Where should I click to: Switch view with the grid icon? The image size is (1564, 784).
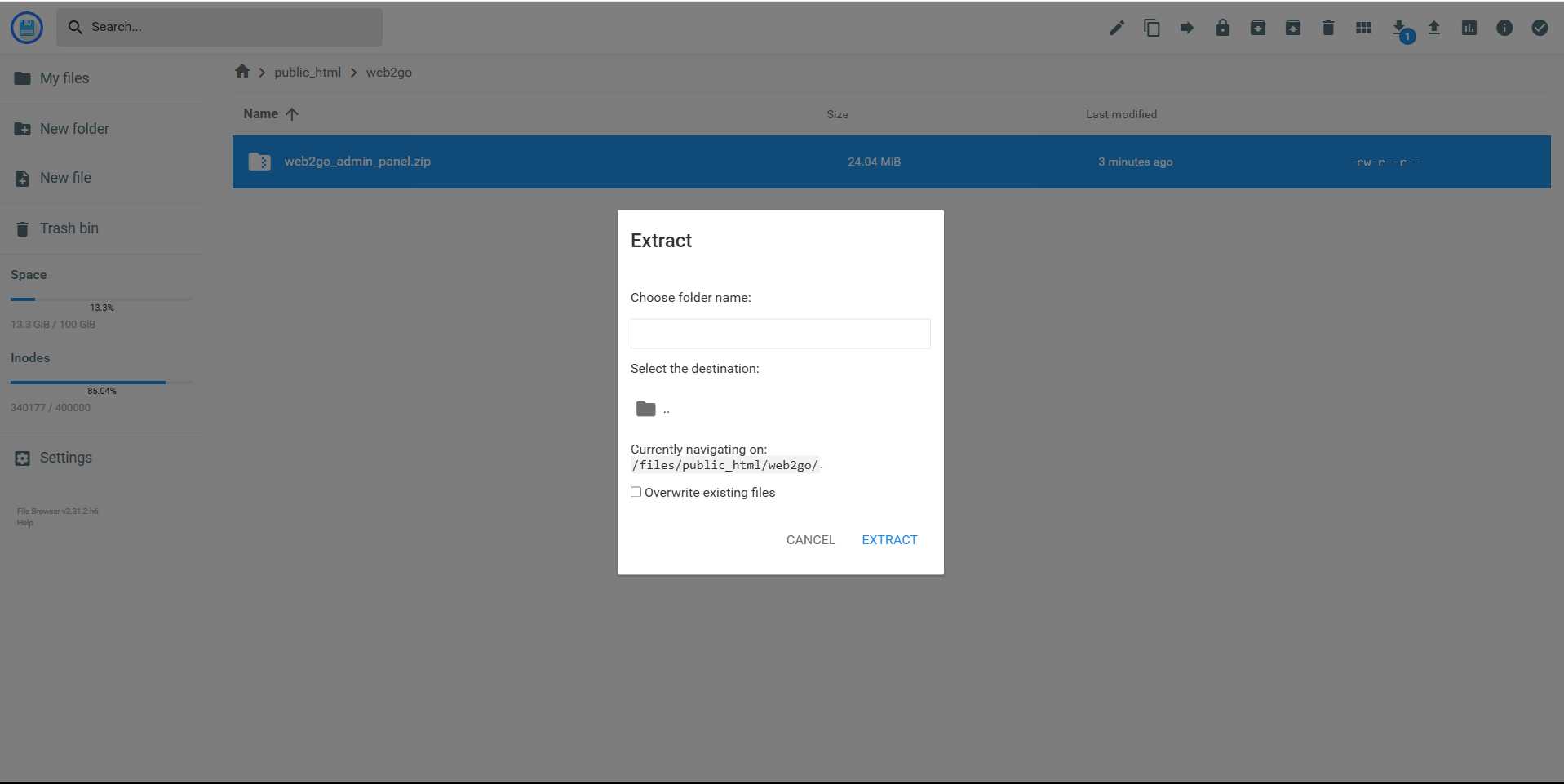[1363, 29]
